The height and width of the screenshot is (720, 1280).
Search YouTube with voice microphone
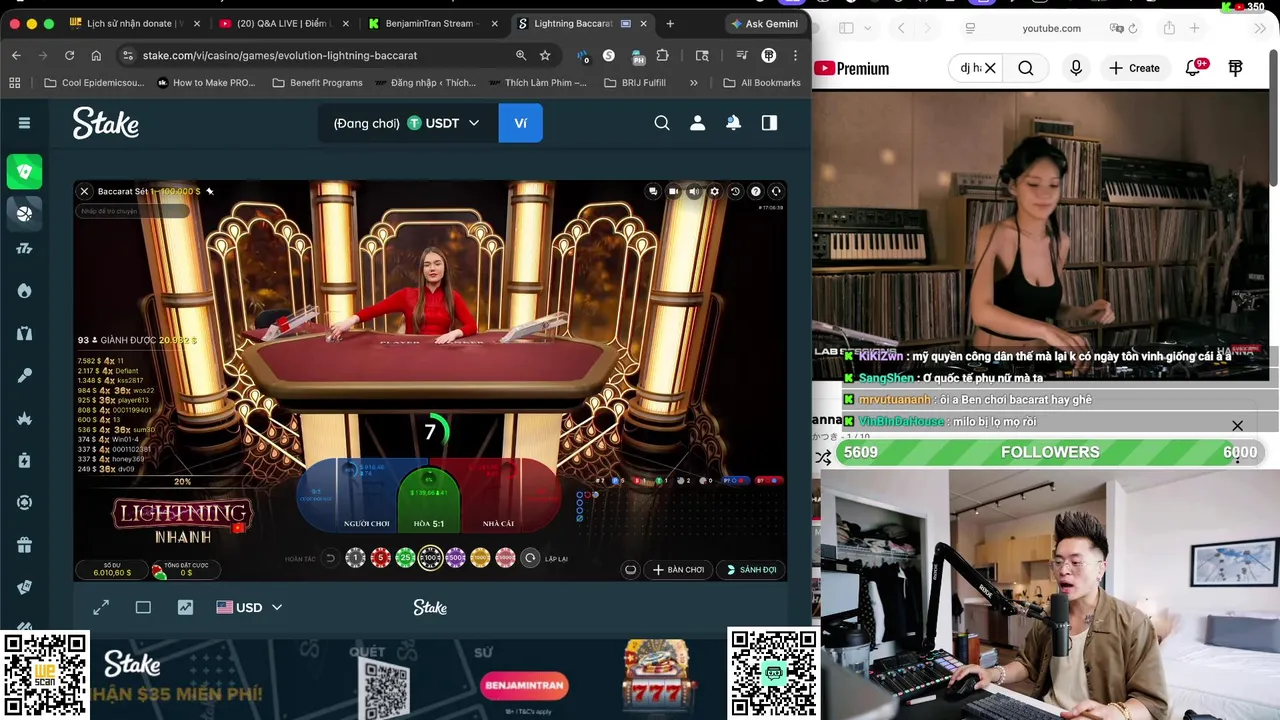pos(1076,68)
